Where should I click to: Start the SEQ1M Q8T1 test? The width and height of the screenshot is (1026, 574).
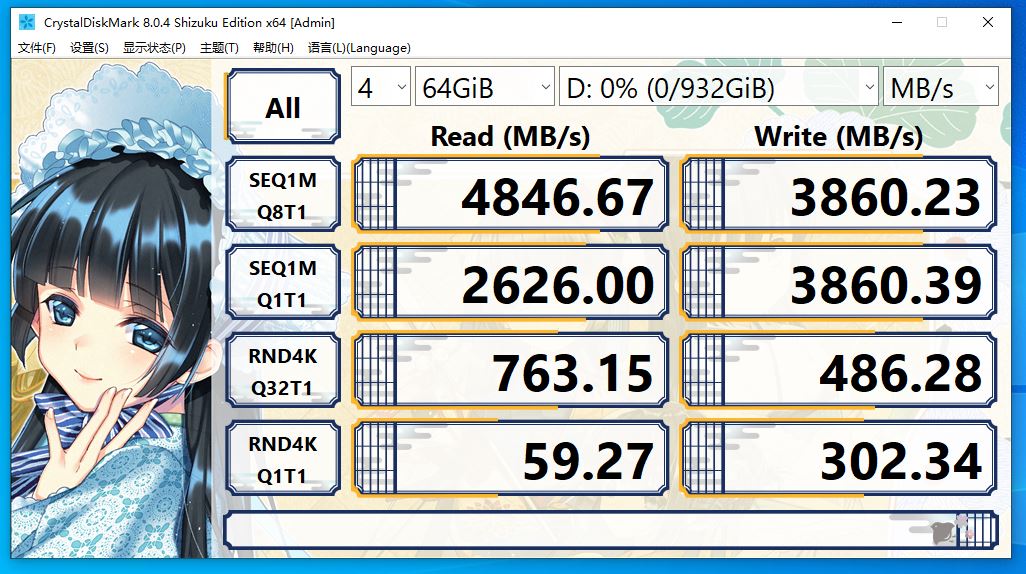coord(283,194)
